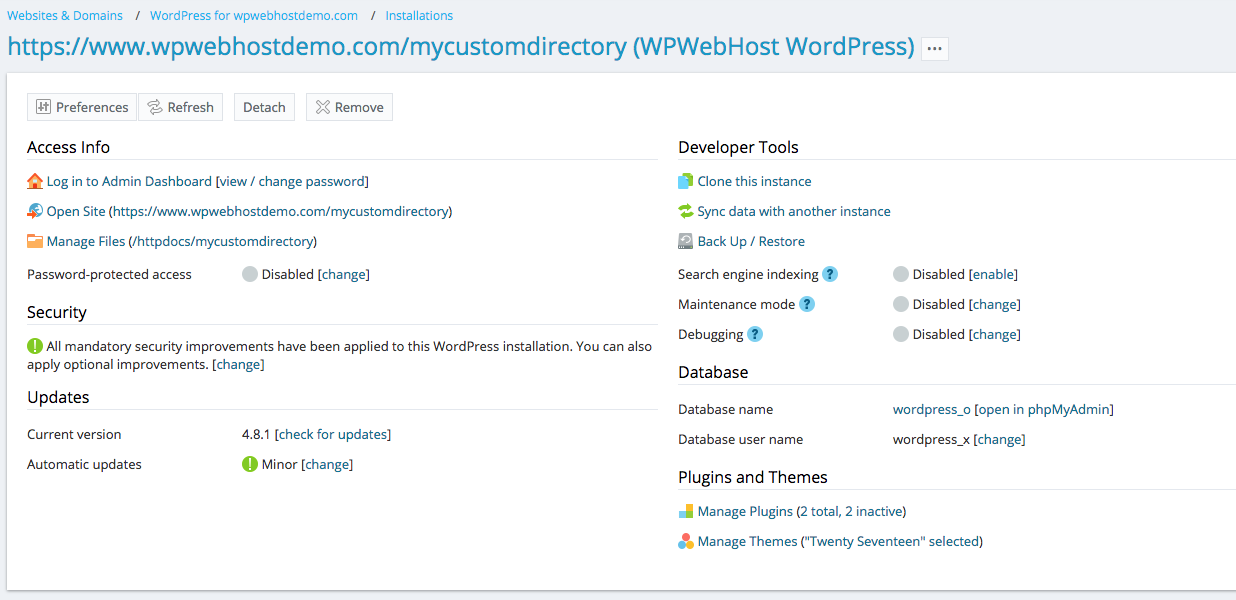The width and height of the screenshot is (1236, 600).
Task: Open Manage Plugins link
Action: pyautogui.click(x=745, y=511)
